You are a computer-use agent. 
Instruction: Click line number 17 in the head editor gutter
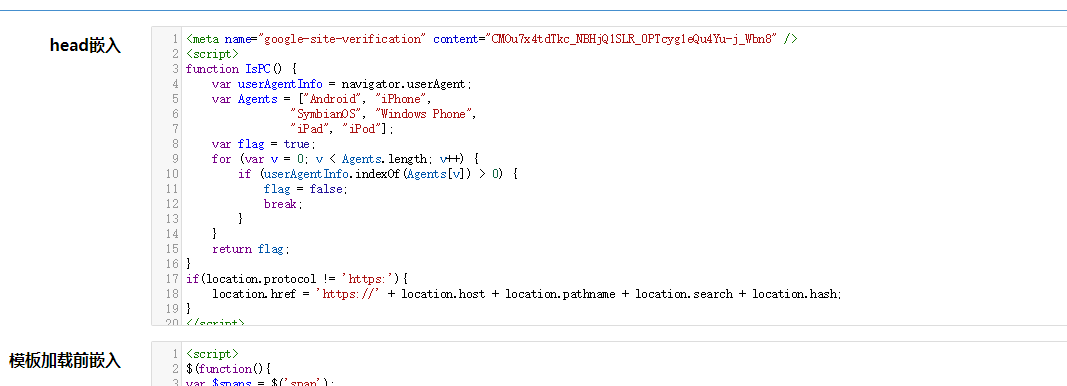pos(172,278)
